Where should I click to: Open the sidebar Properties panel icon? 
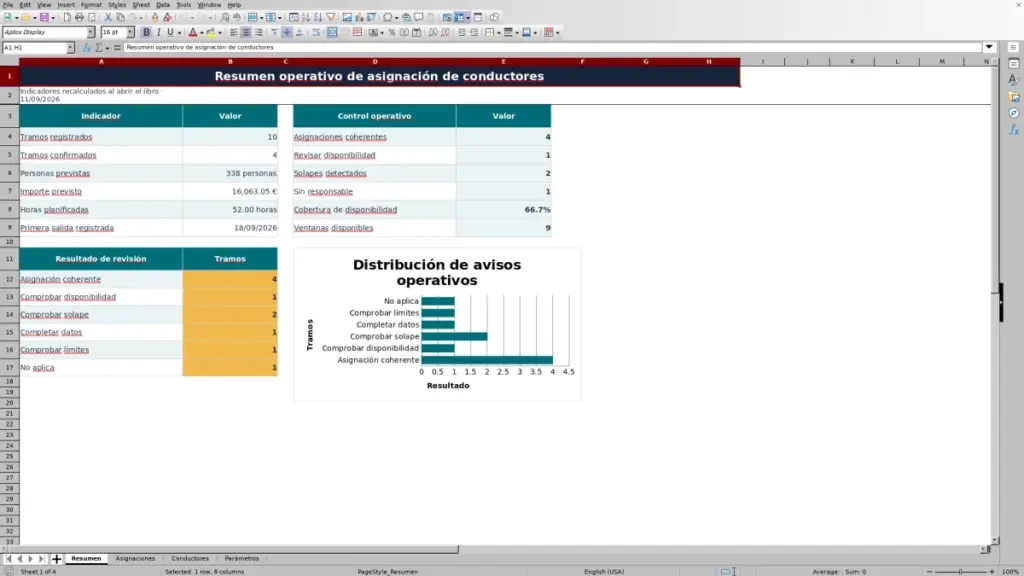tap(1014, 64)
